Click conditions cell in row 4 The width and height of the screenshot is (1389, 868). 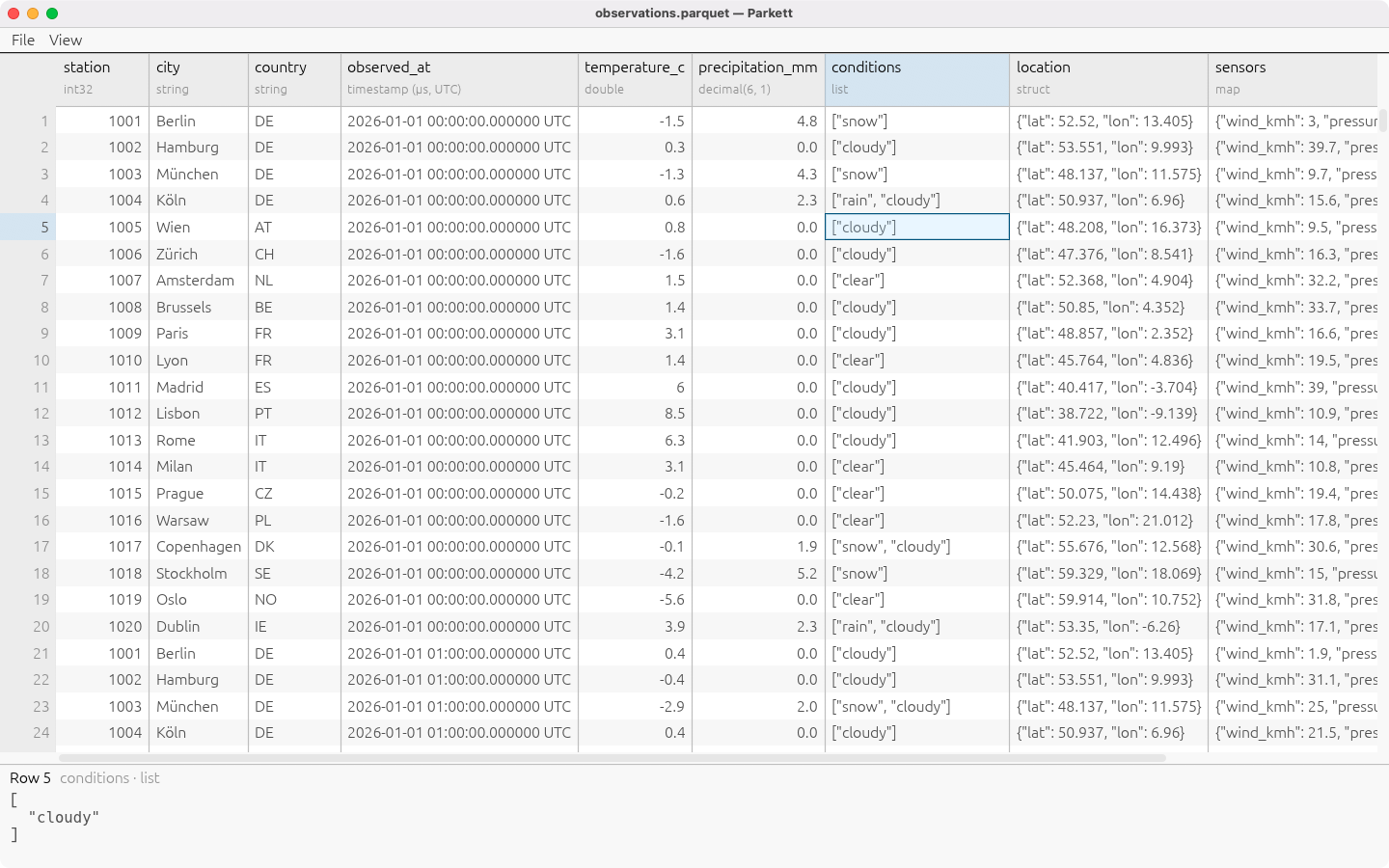tap(917, 201)
